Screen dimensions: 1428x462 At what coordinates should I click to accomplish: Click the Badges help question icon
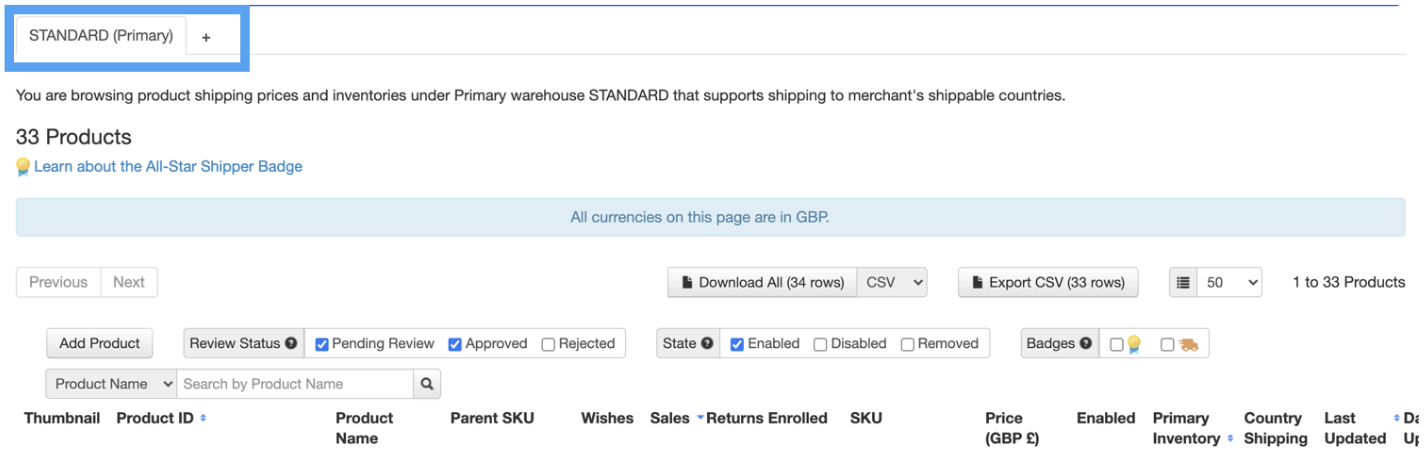(x=1086, y=344)
